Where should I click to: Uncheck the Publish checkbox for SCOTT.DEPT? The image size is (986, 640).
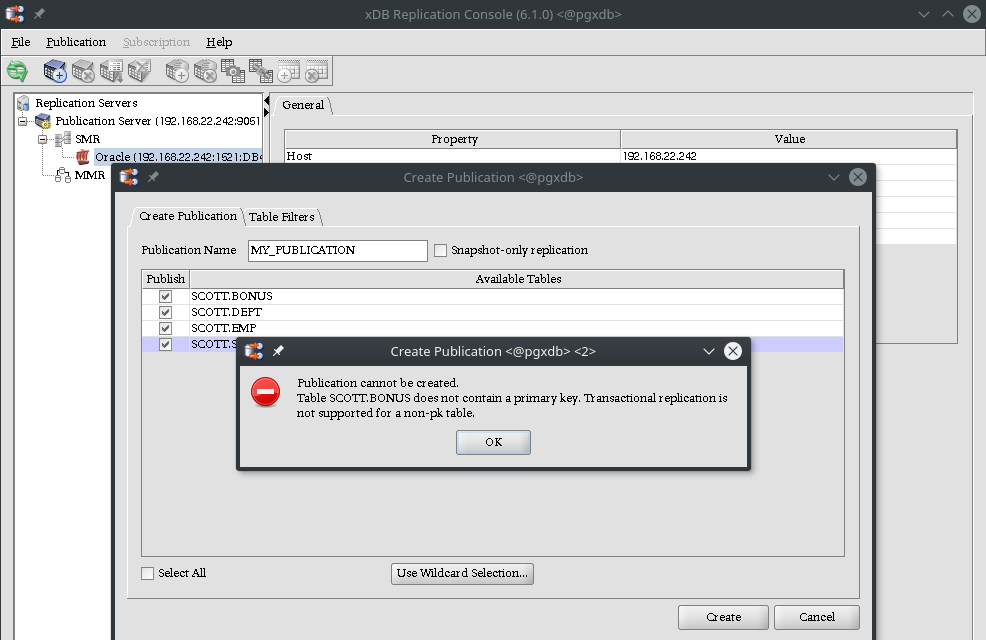point(165,312)
